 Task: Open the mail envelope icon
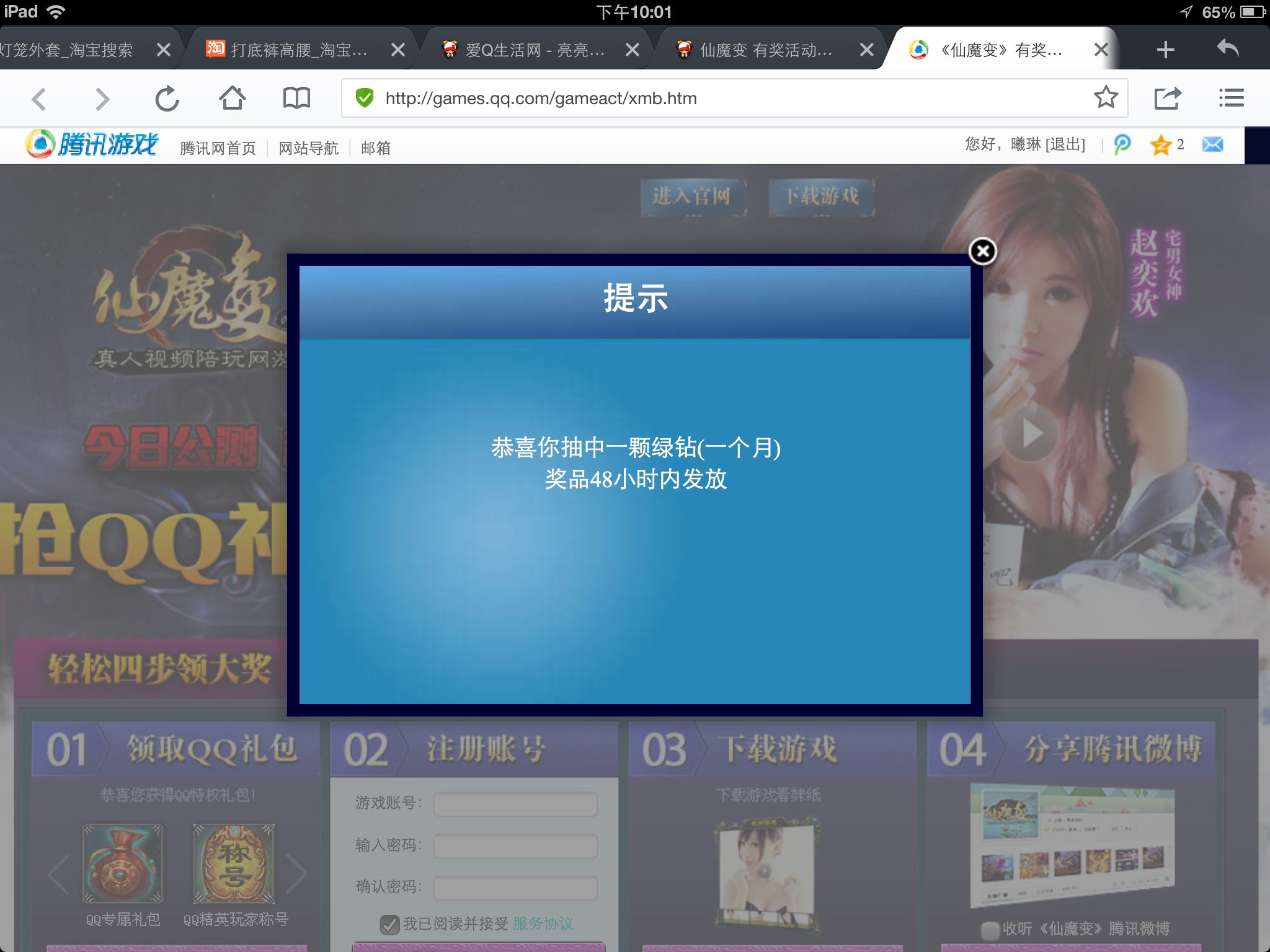(x=1213, y=144)
